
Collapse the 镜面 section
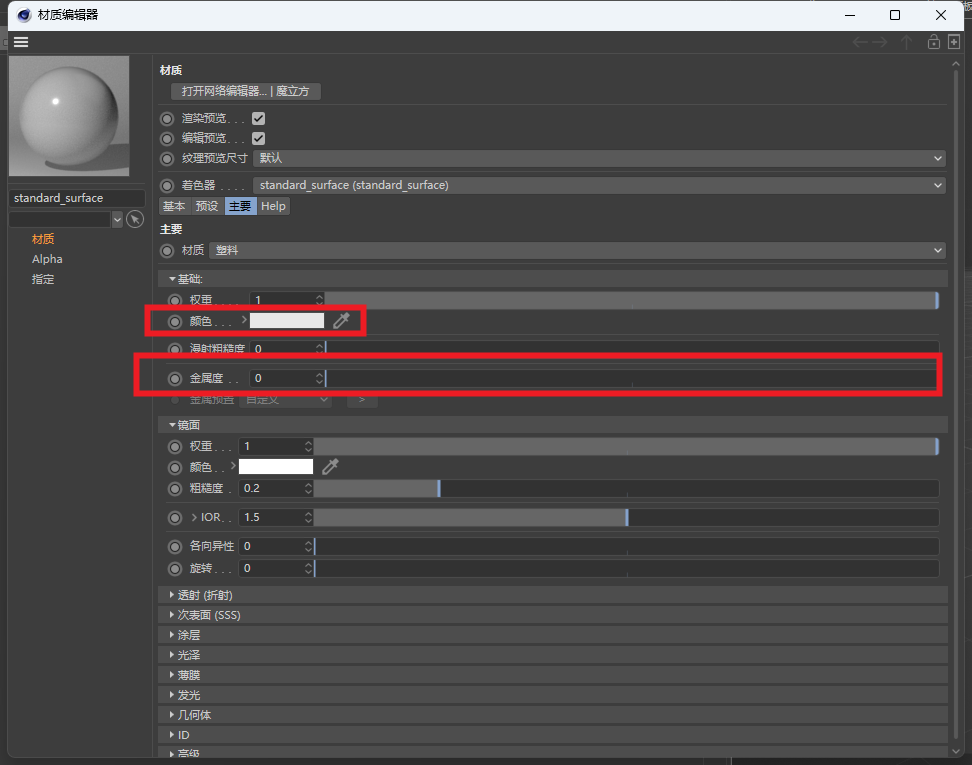tap(172, 423)
